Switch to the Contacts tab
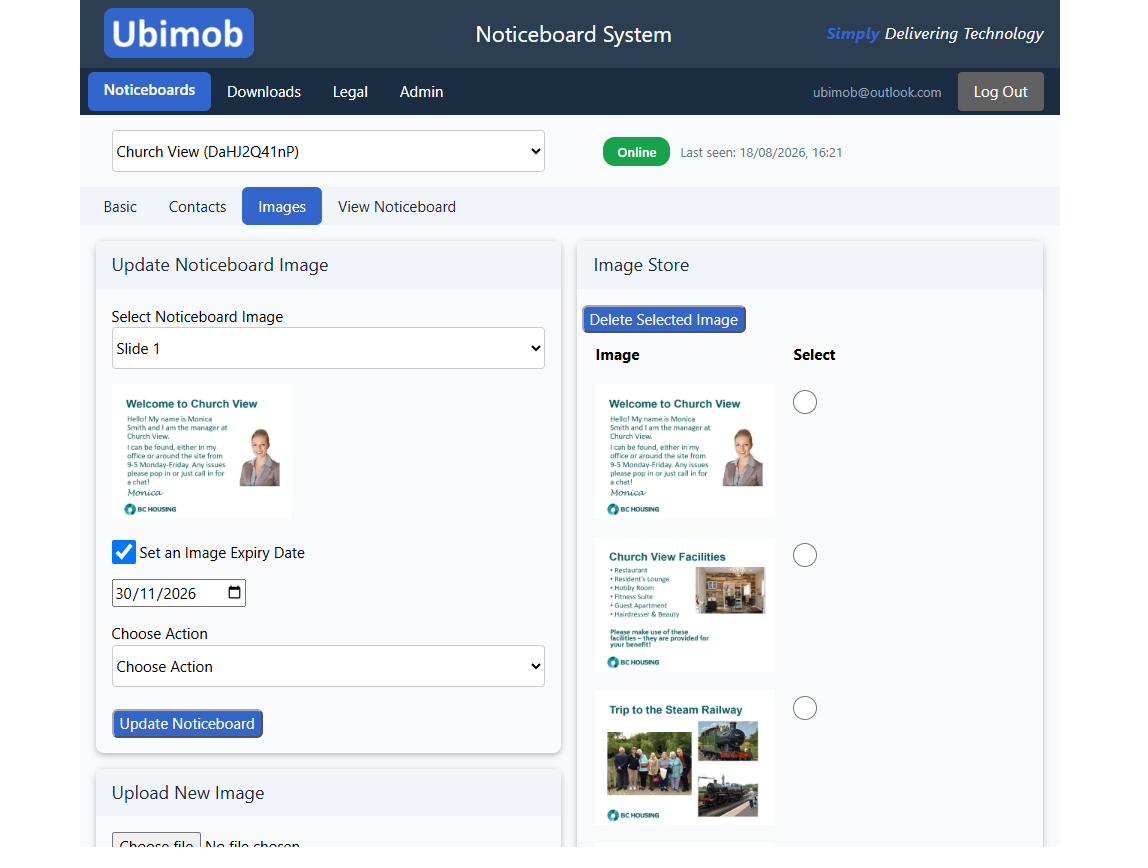Screen dimensions: 1148x868 tap(197, 206)
